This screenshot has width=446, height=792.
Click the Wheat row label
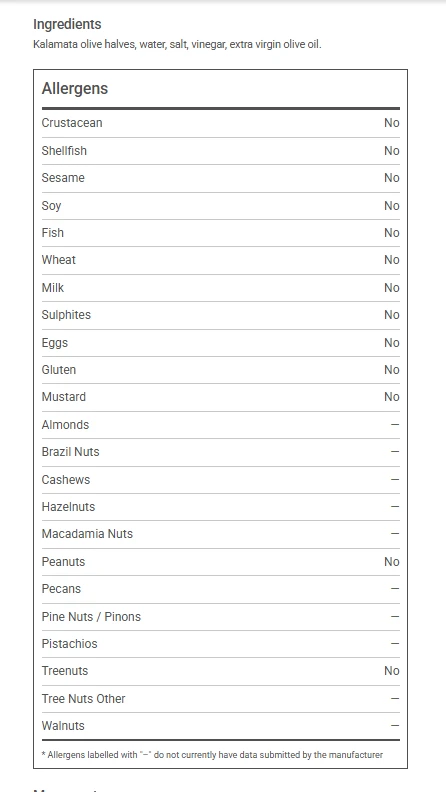(x=59, y=260)
